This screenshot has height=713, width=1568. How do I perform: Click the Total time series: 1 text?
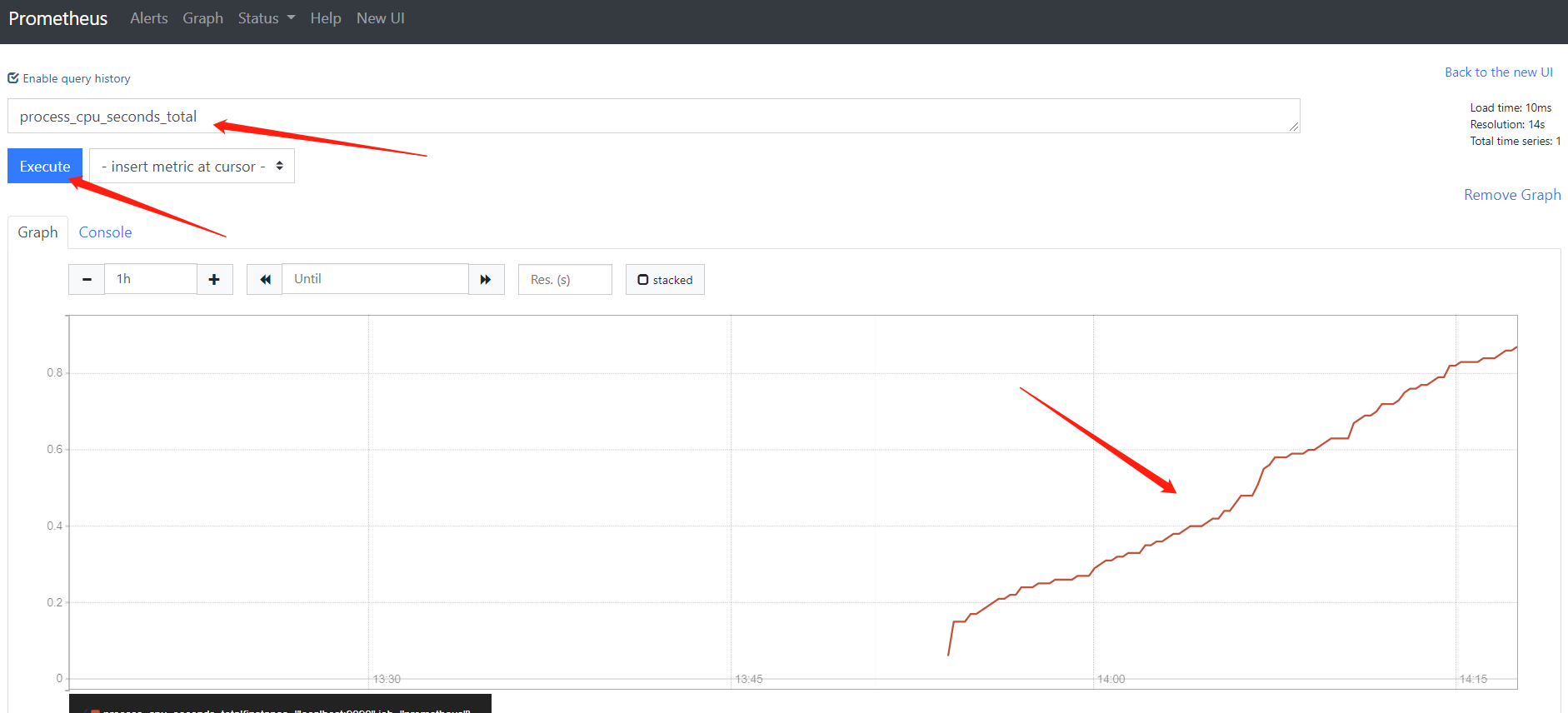click(x=1516, y=141)
